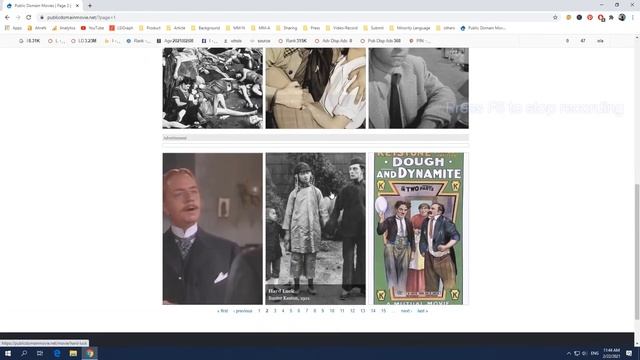This screenshot has height=360, width=640.
Task: Go to the next › page link
Action: click(406, 311)
